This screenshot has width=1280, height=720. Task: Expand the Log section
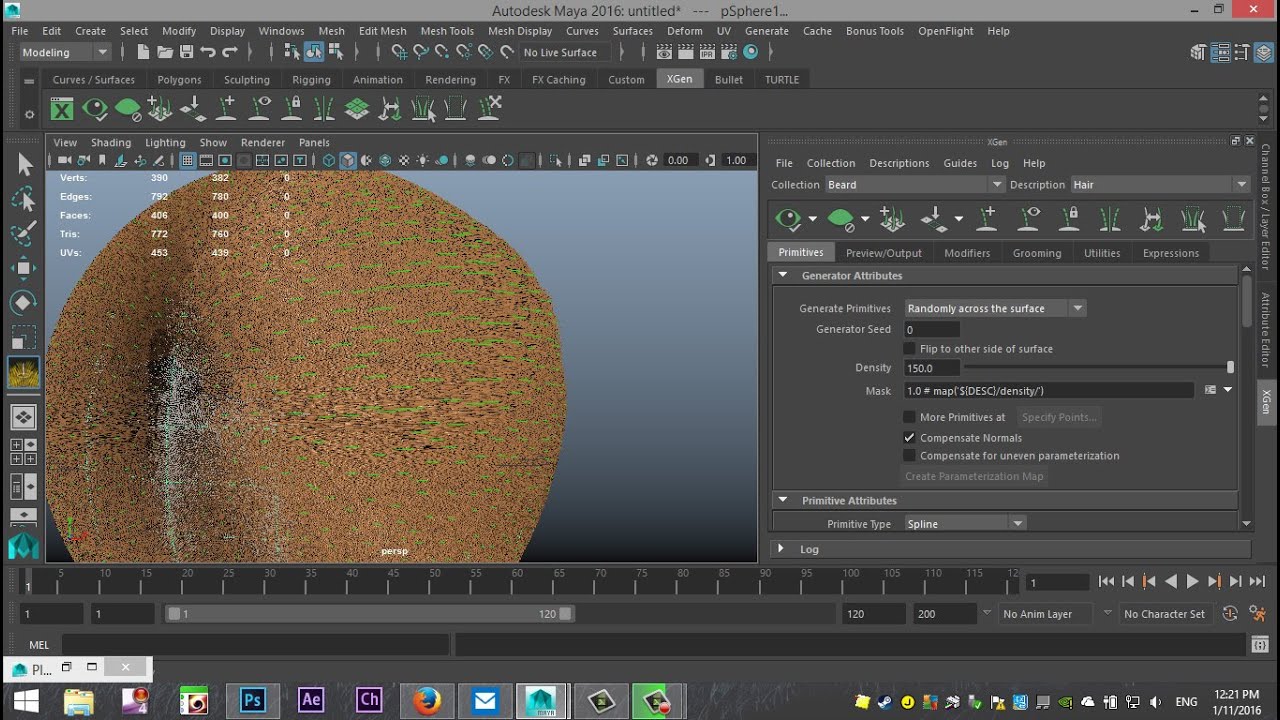click(x=782, y=549)
